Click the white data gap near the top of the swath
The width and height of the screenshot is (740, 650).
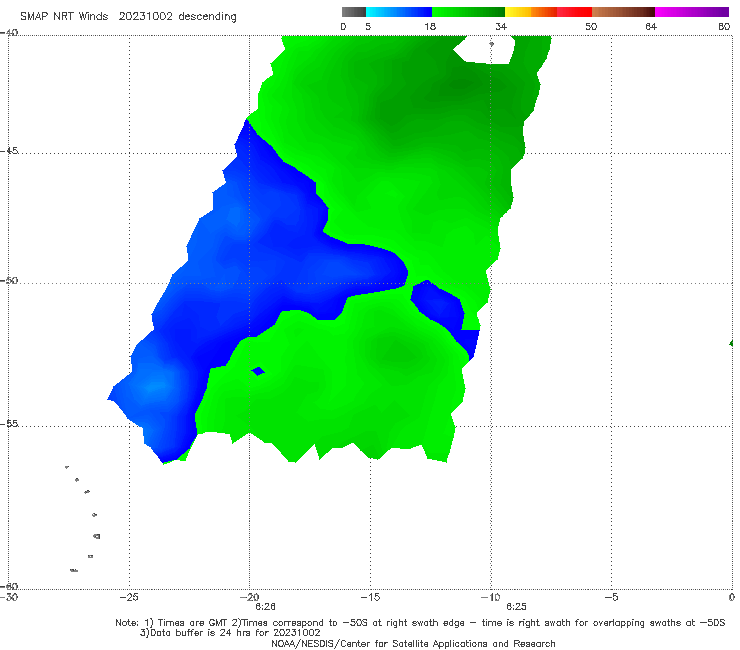tap(485, 50)
